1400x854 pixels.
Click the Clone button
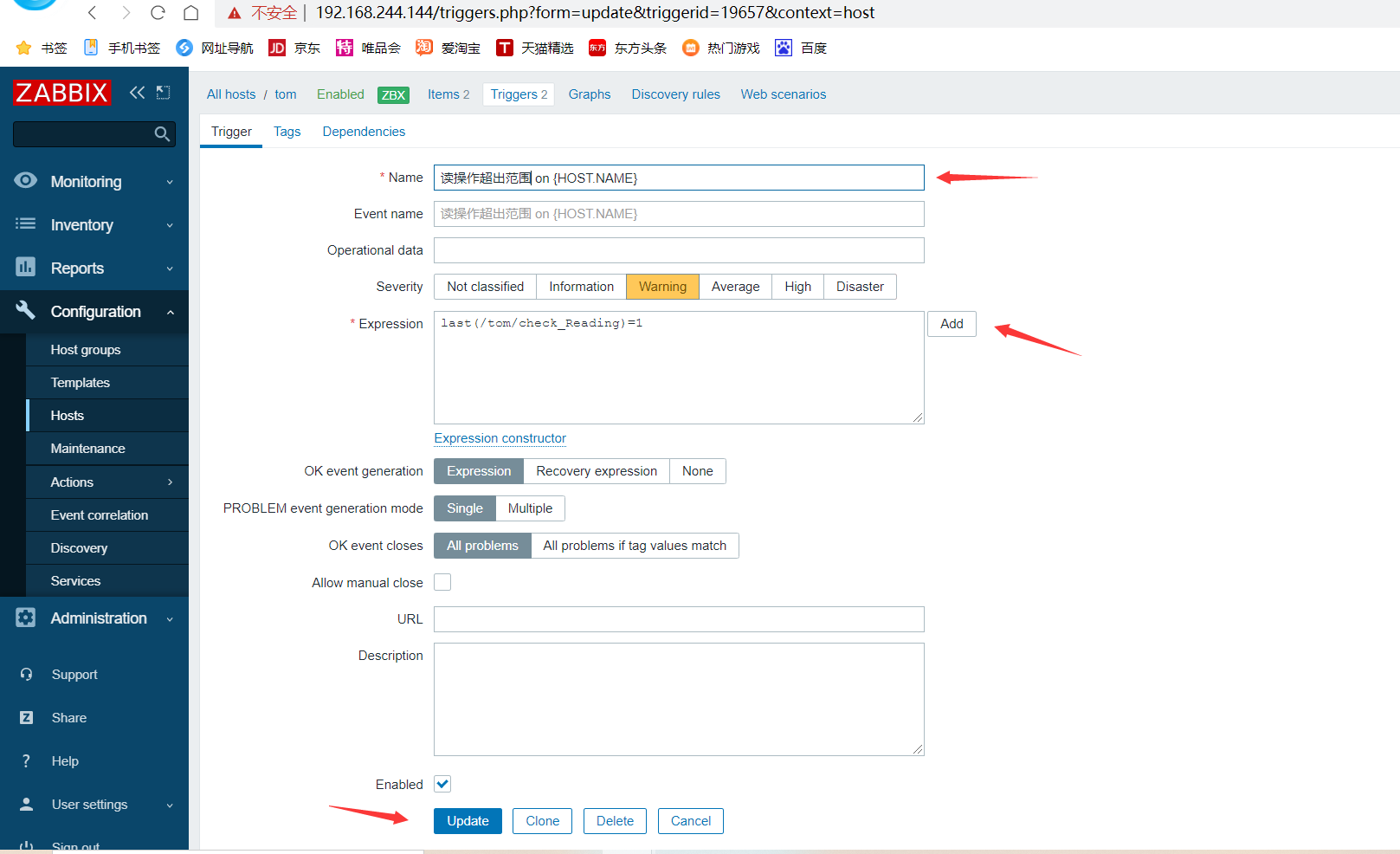tap(543, 821)
